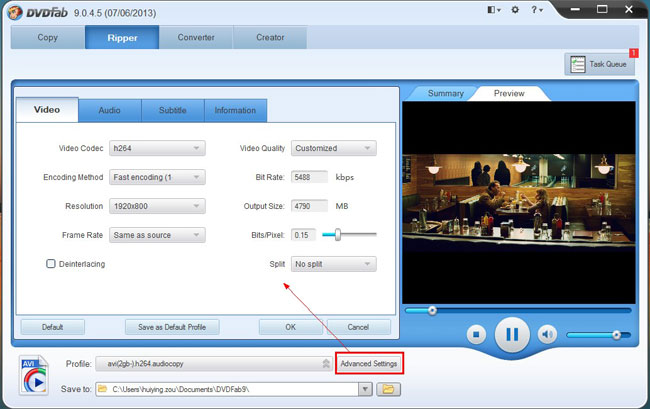Select the Preview tab

509,94
